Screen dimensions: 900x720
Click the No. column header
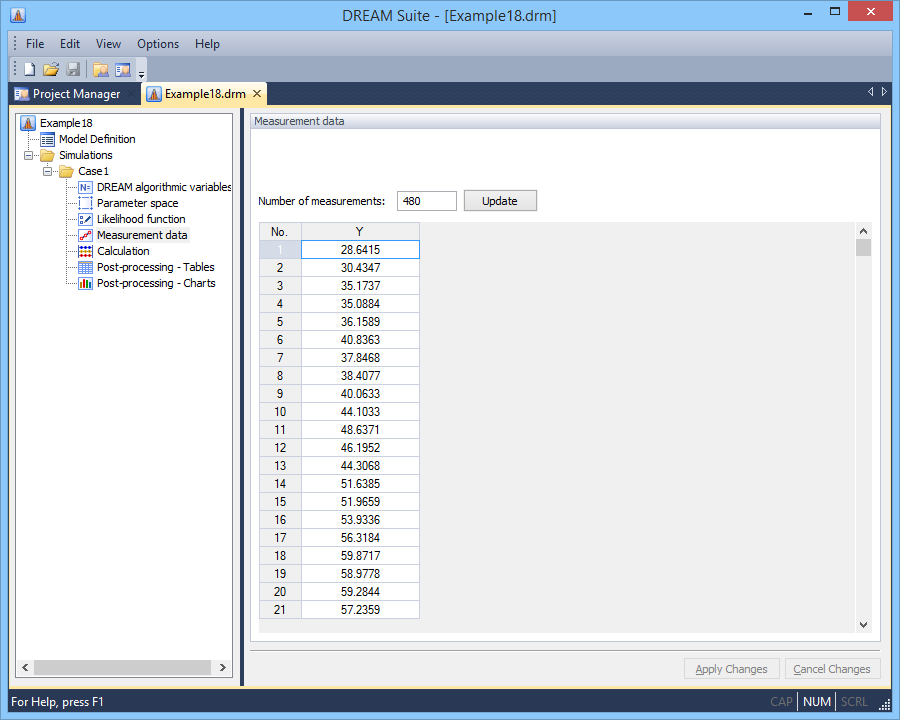point(280,231)
